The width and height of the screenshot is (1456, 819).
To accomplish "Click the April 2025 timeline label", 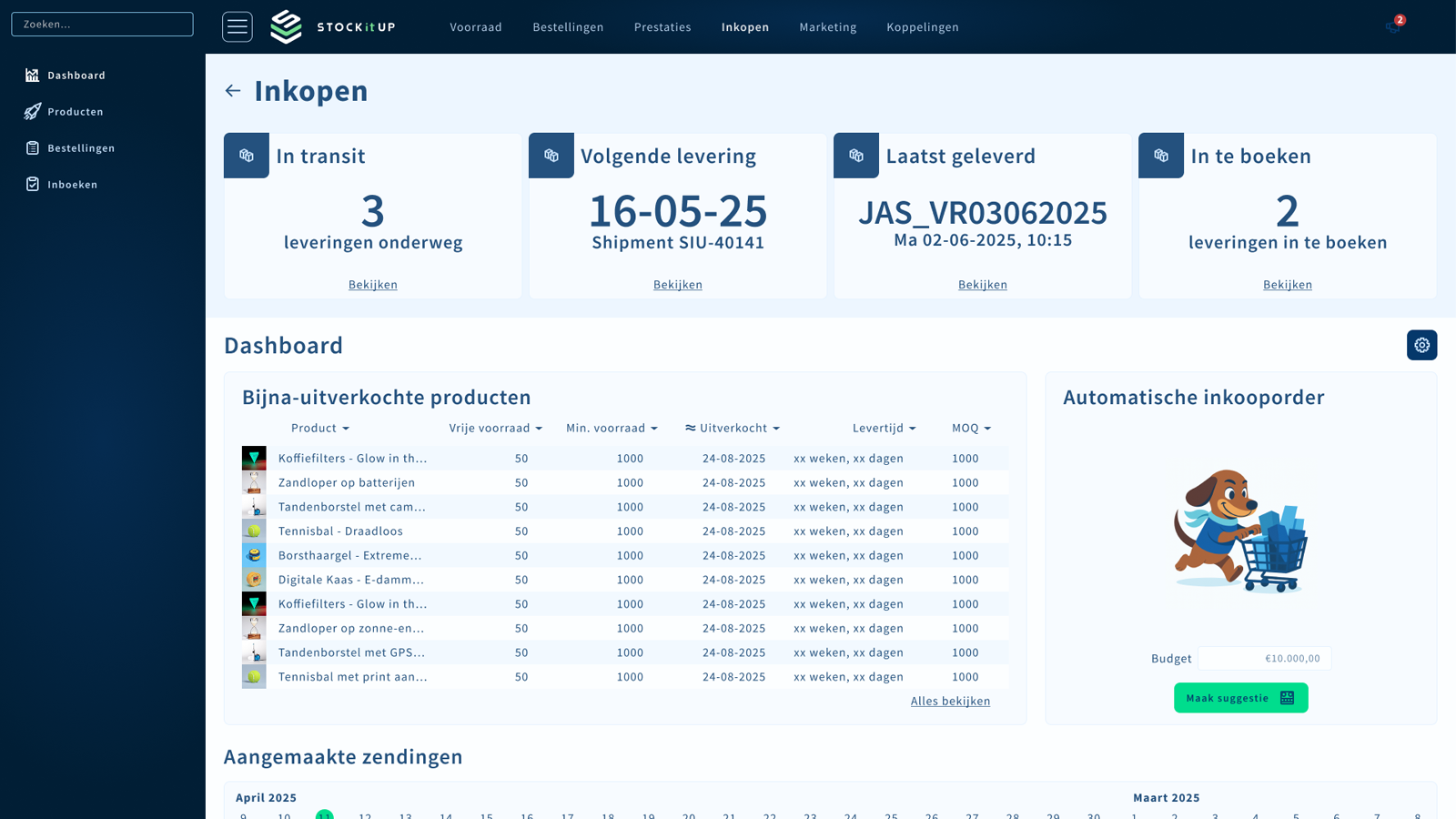I will (267, 798).
